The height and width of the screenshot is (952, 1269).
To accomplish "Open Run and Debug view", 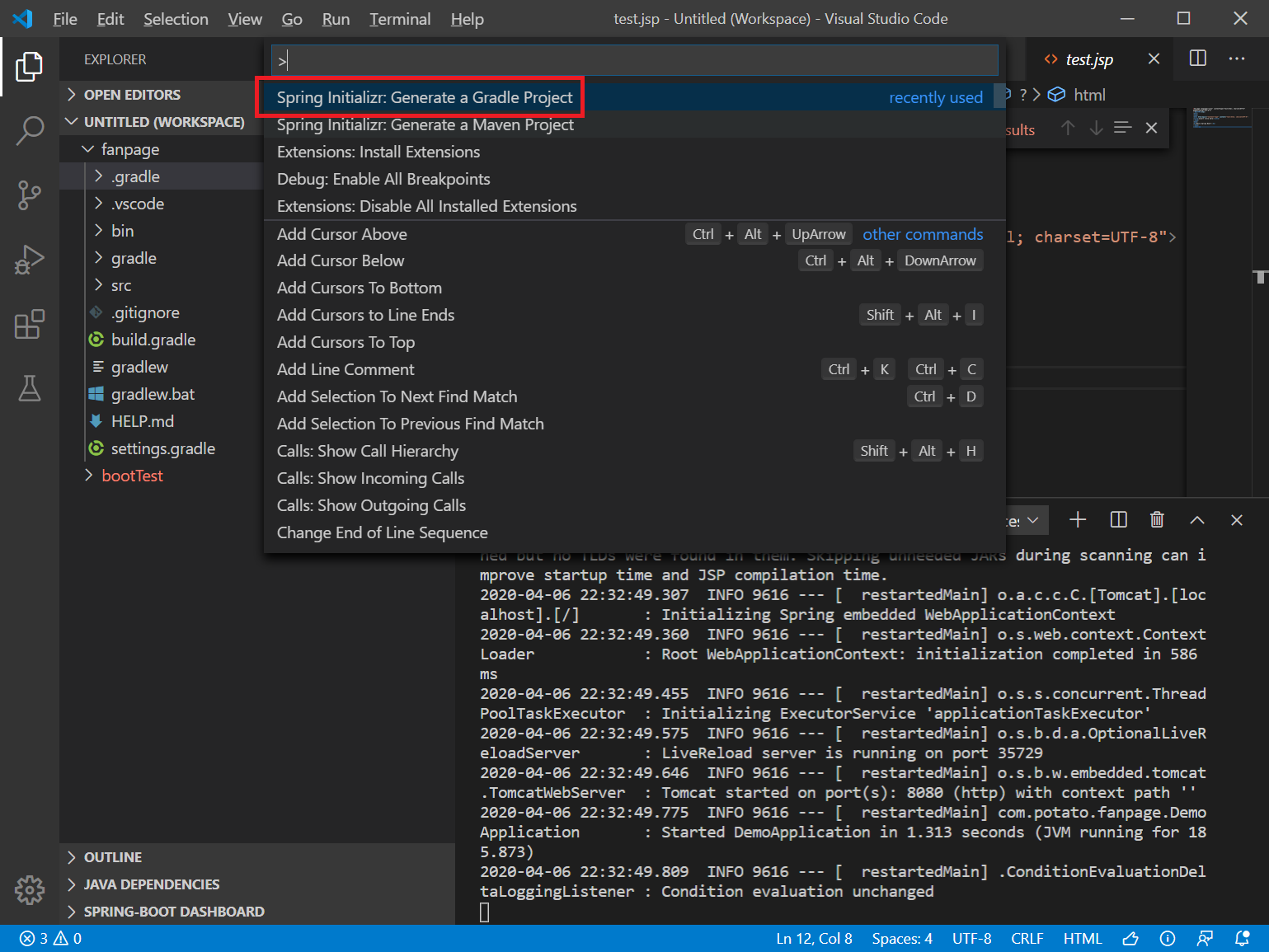I will click(x=30, y=260).
